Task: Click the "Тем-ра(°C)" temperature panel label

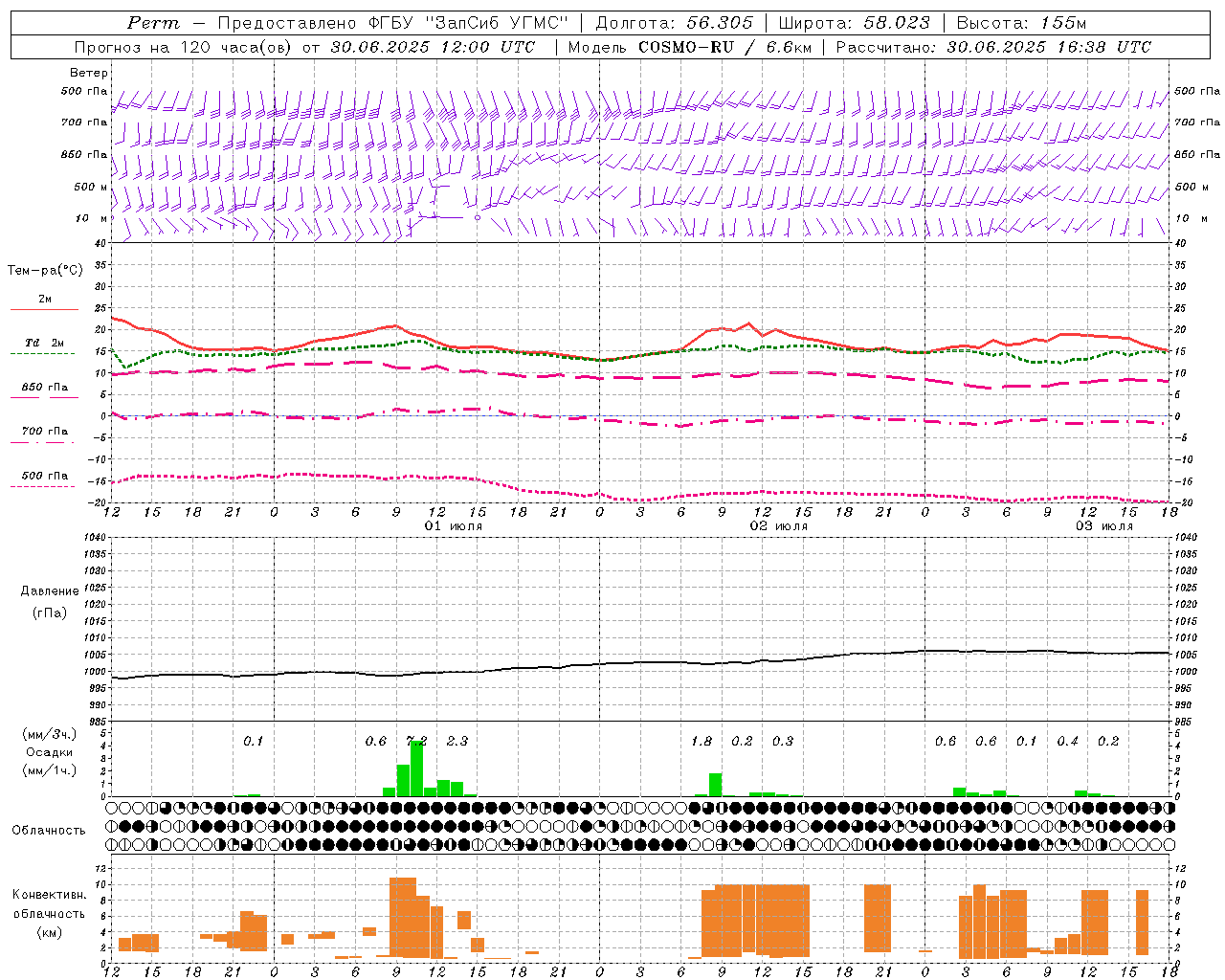Action: [x=45, y=271]
